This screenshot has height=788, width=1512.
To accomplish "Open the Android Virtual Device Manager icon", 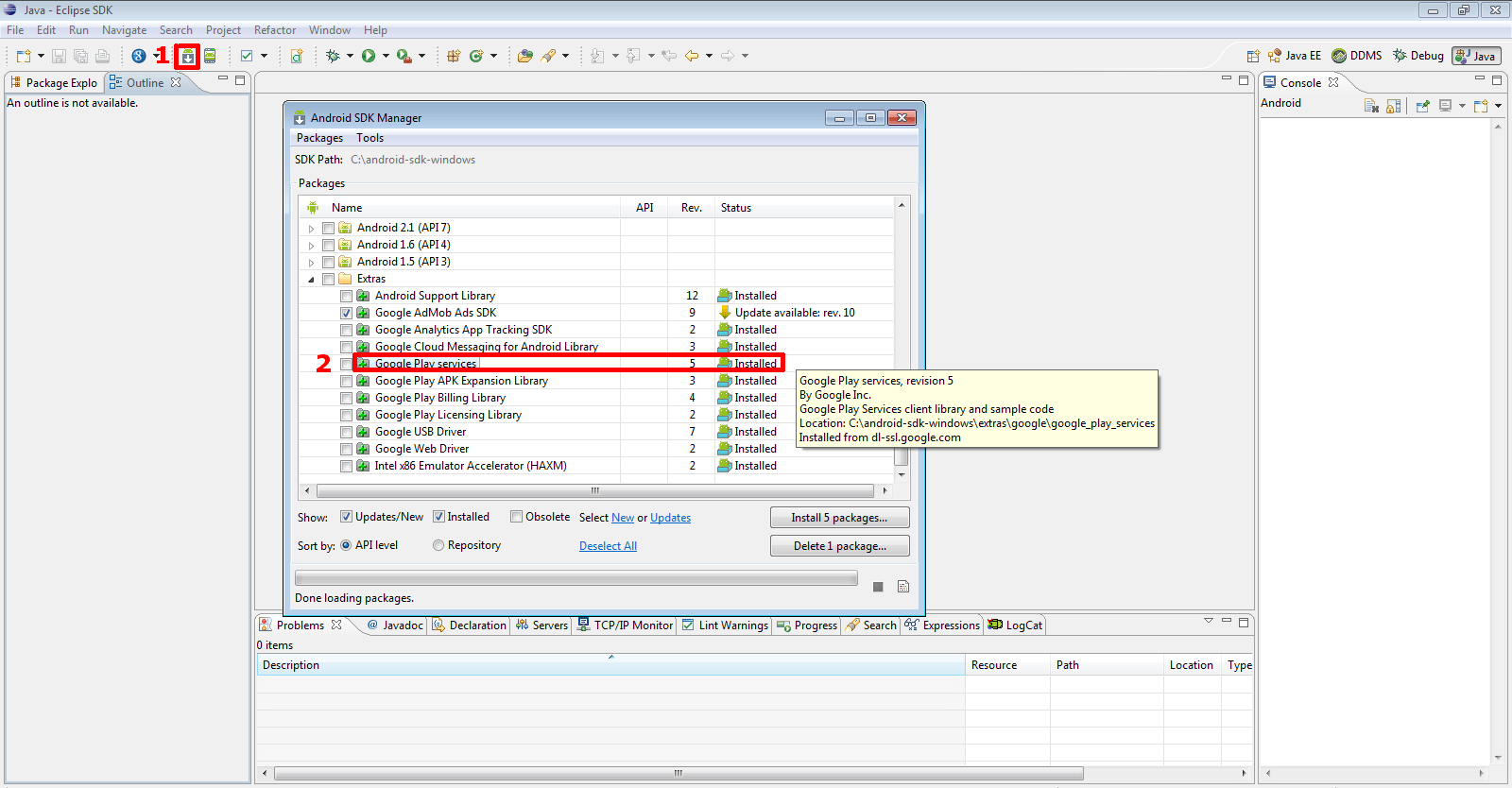I will click(210, 57).
